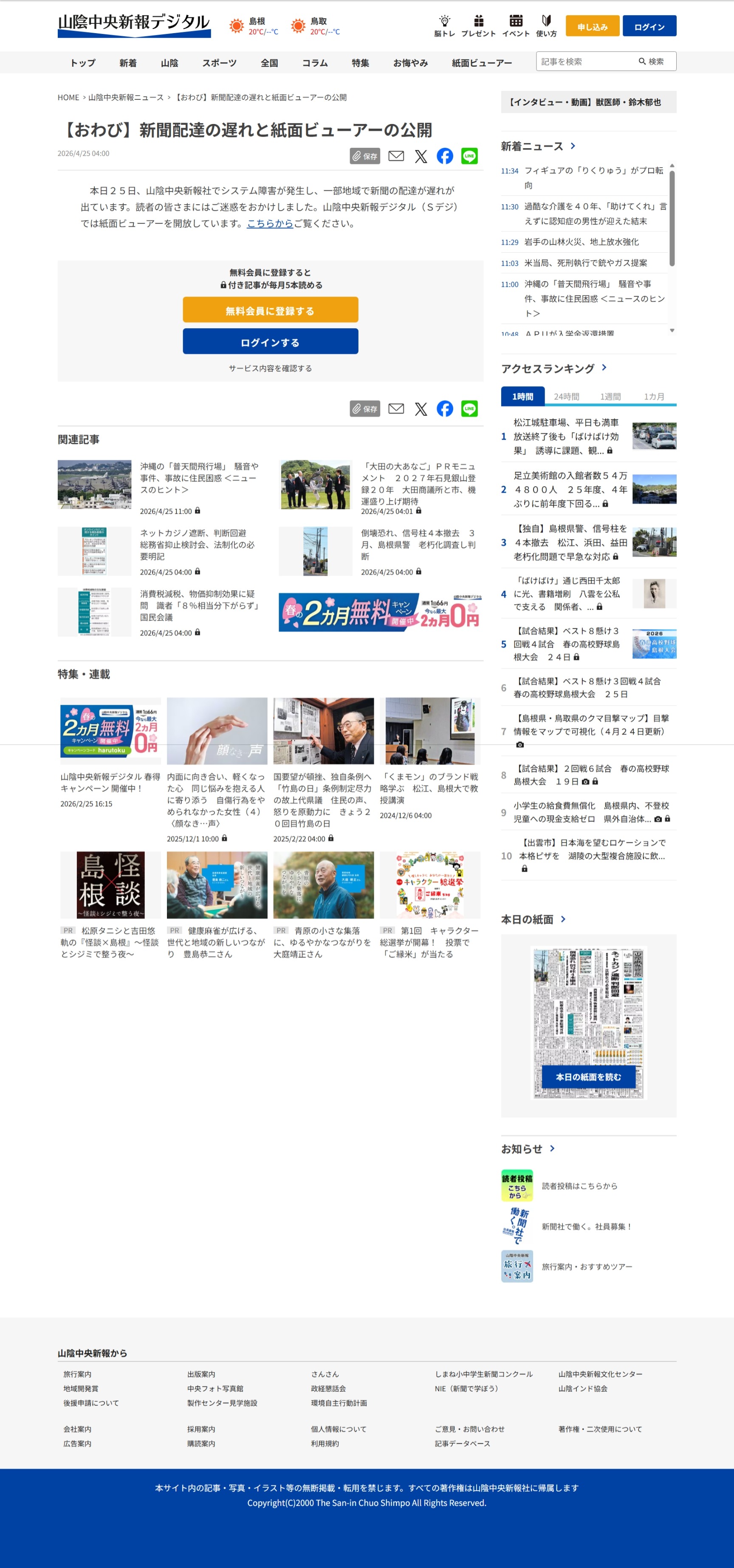This screenshot has width=734, height=1568.
Task: Share article via LINE from top share bar
Action: point(469,156)
